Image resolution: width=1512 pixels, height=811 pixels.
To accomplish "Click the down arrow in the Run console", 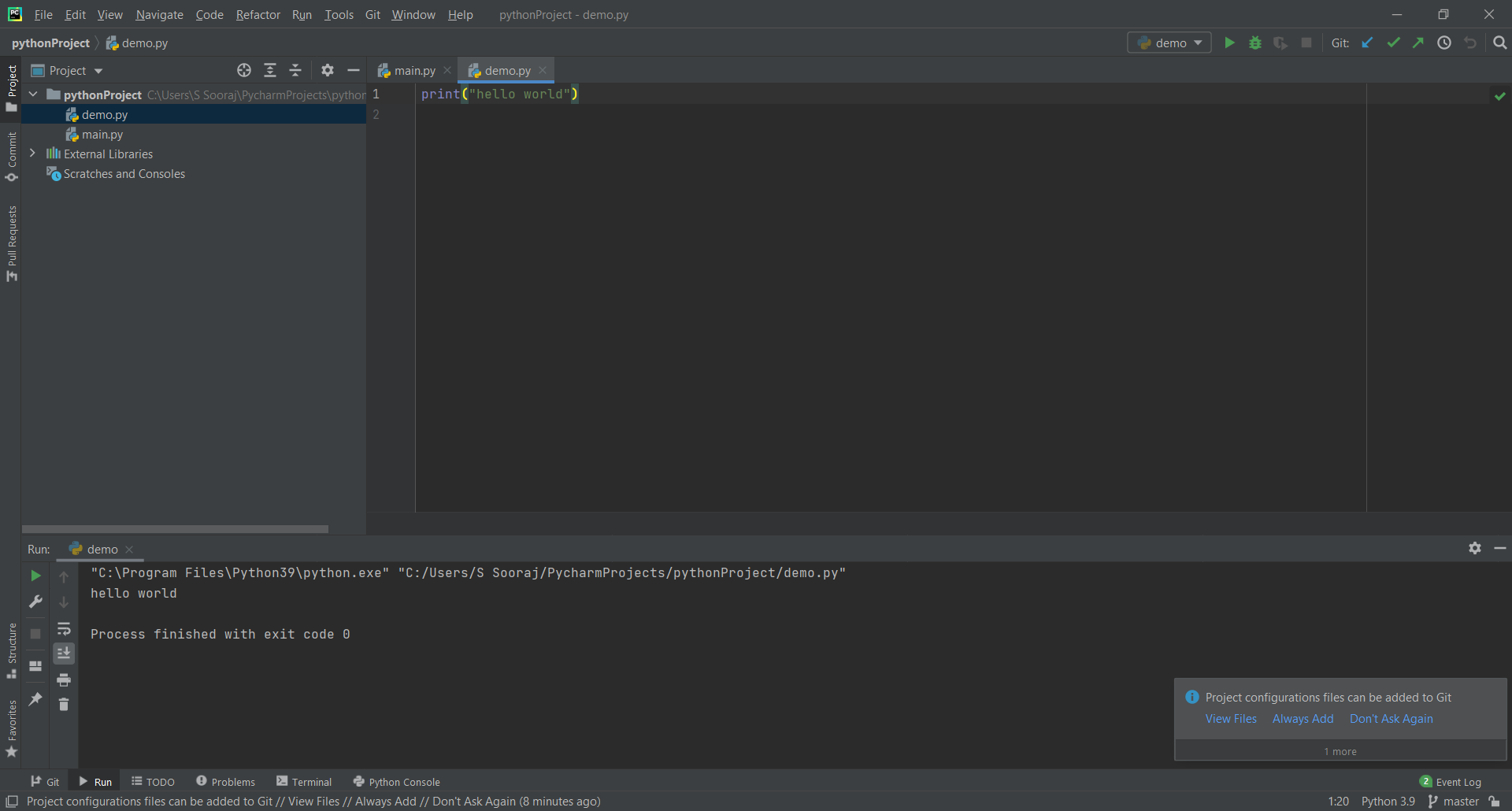I will (64, 602).
